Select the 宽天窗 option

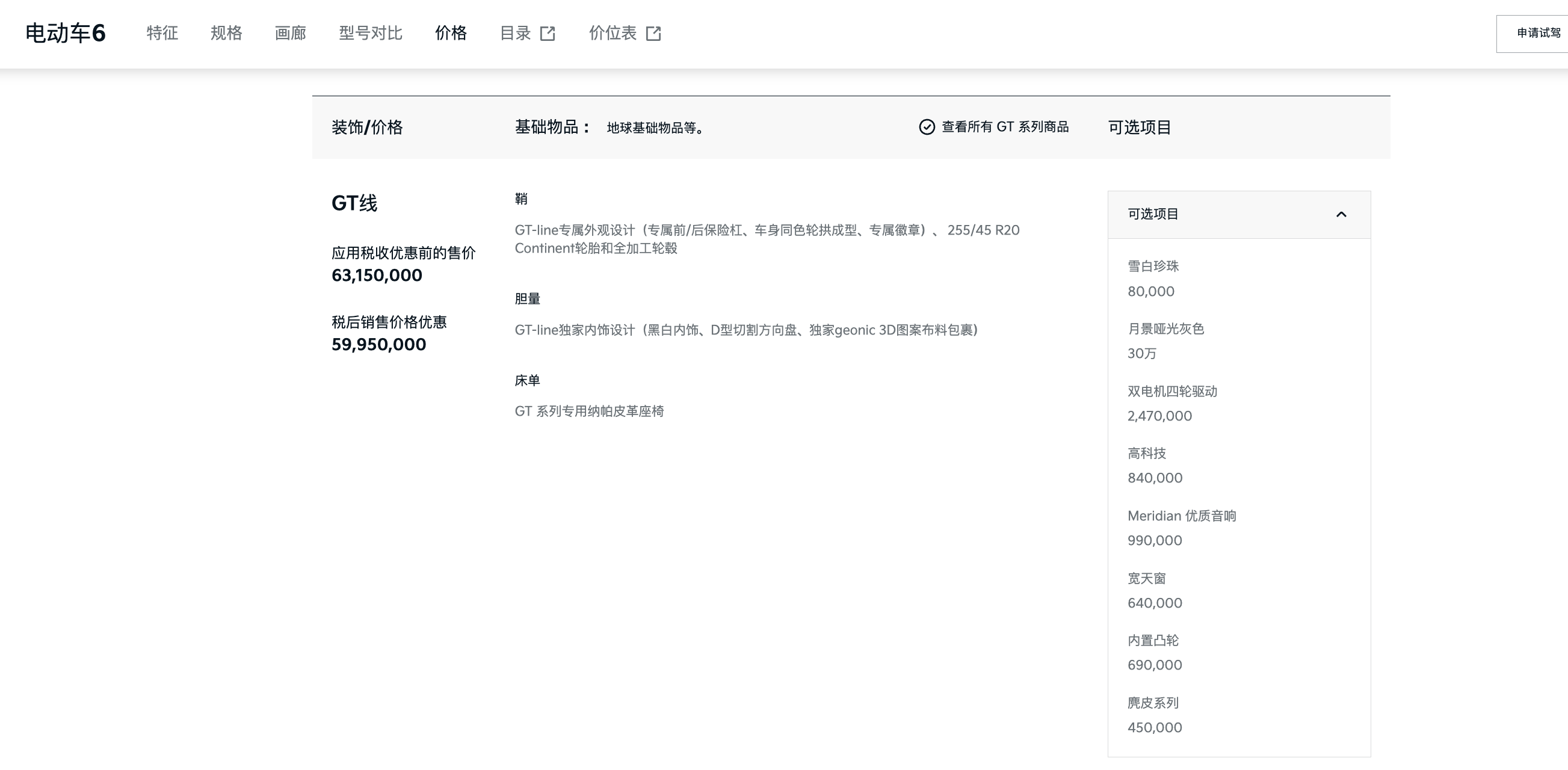pos(1146,578)
